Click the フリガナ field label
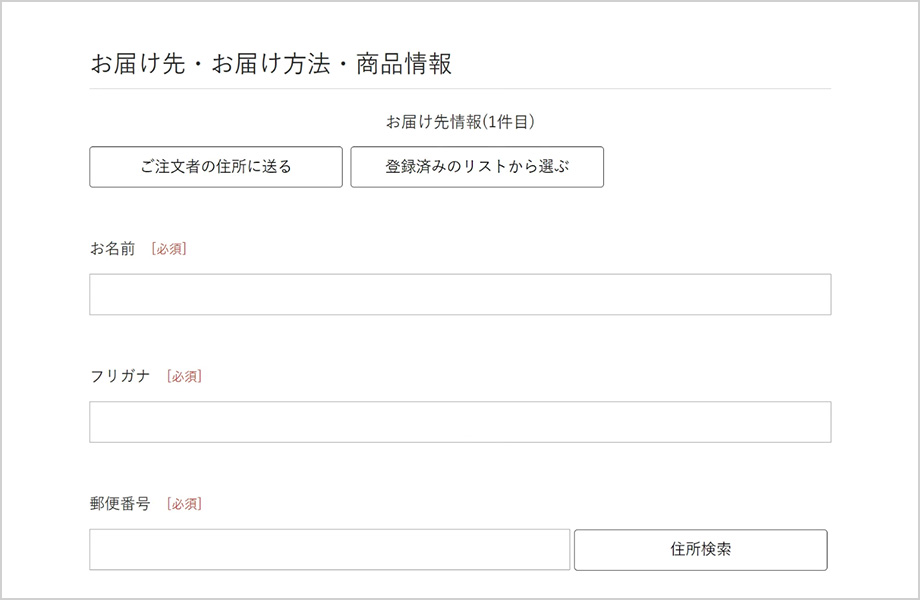Viewport: 920px width, 600px height. (x=120, y=376)
